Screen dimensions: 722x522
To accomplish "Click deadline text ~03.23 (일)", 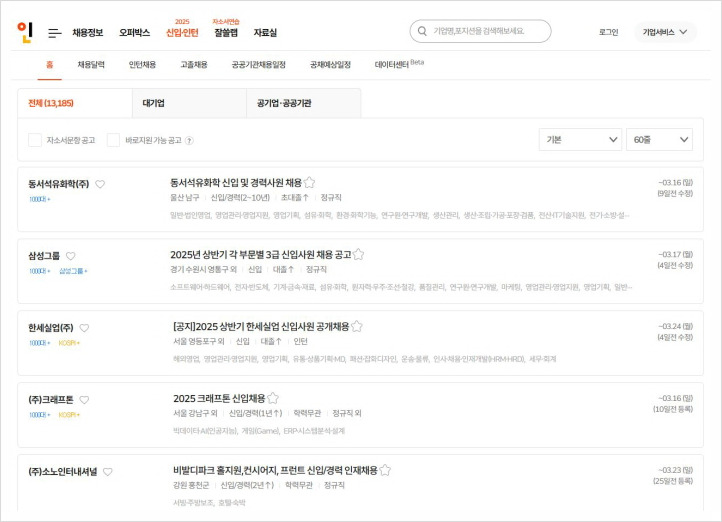I will [x=675, y=470].
